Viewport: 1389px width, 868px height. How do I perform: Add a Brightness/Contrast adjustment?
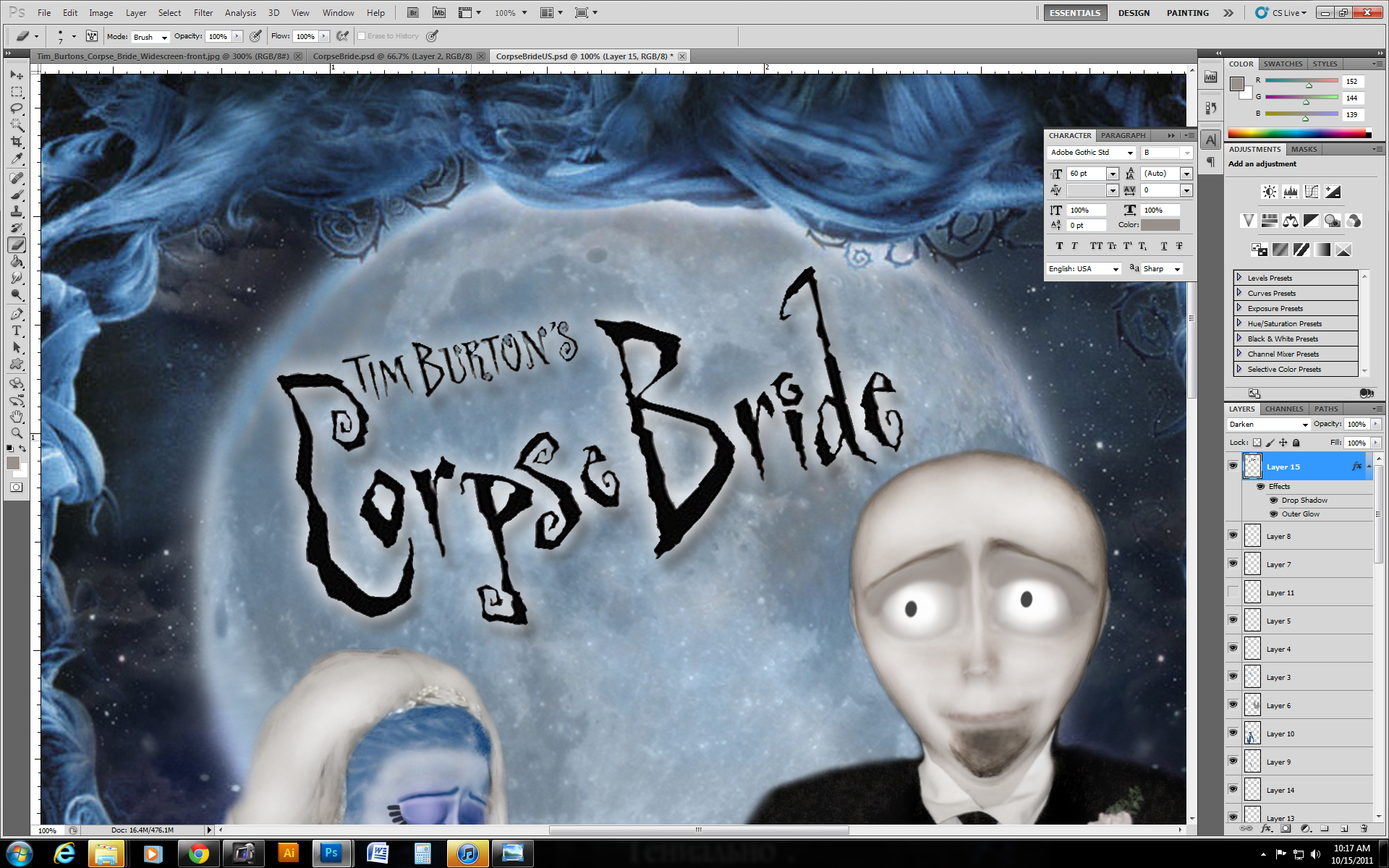coord(1269,192)
